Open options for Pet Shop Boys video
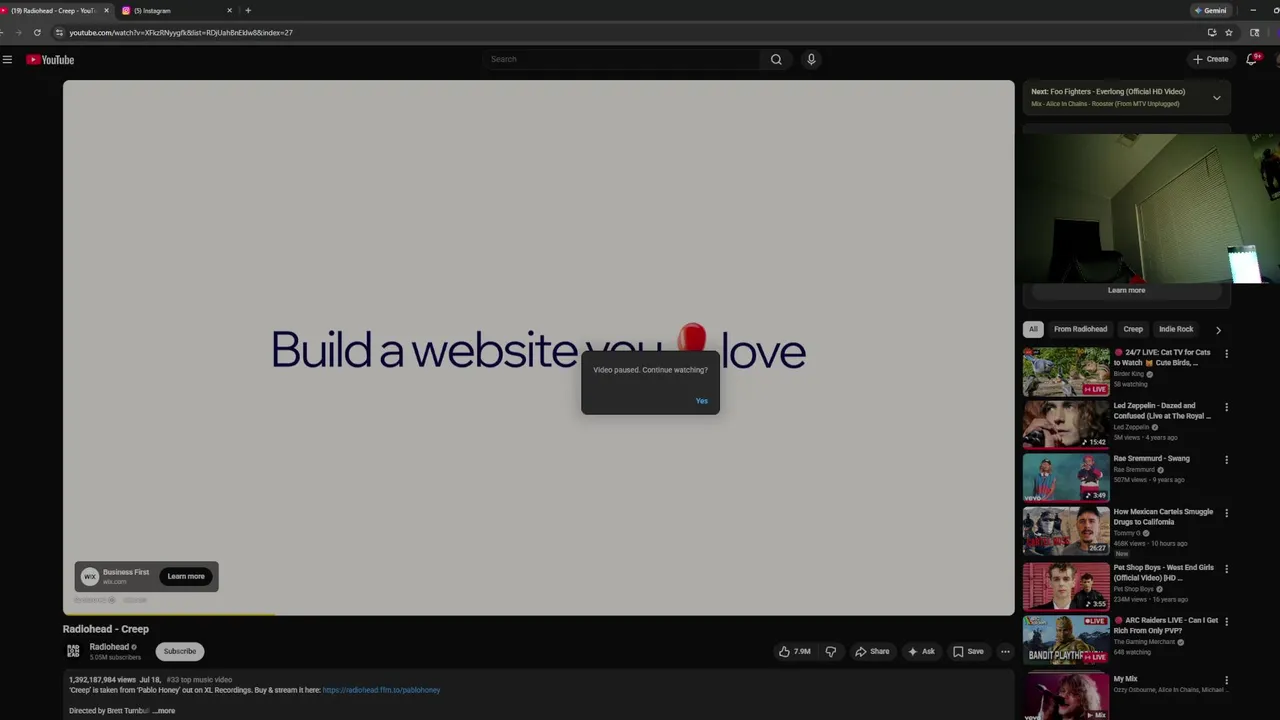Screen dimensions: 1280x720 click(x=1226, y=569)
